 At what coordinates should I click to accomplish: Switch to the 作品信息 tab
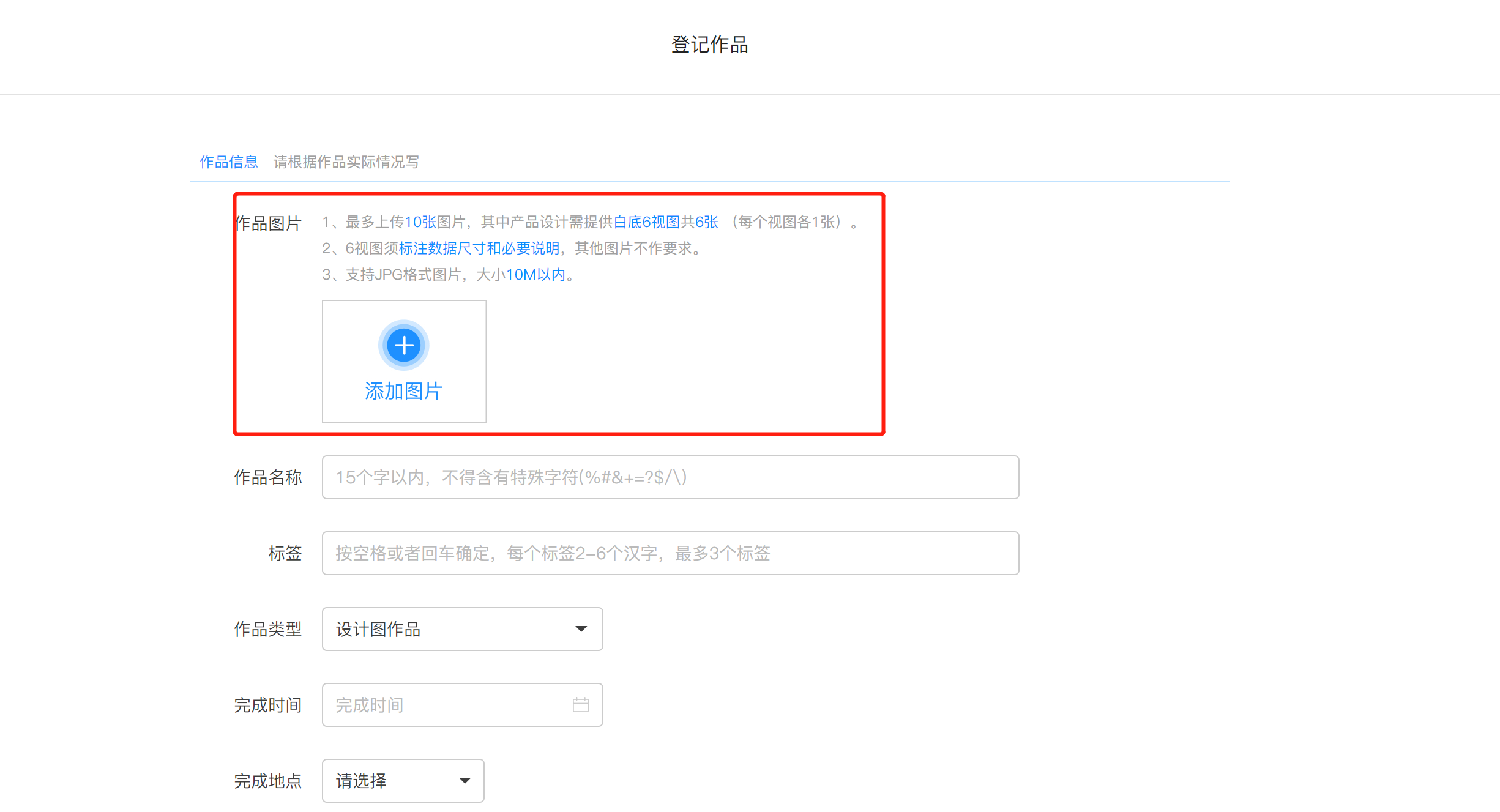(x=228, y=162)
